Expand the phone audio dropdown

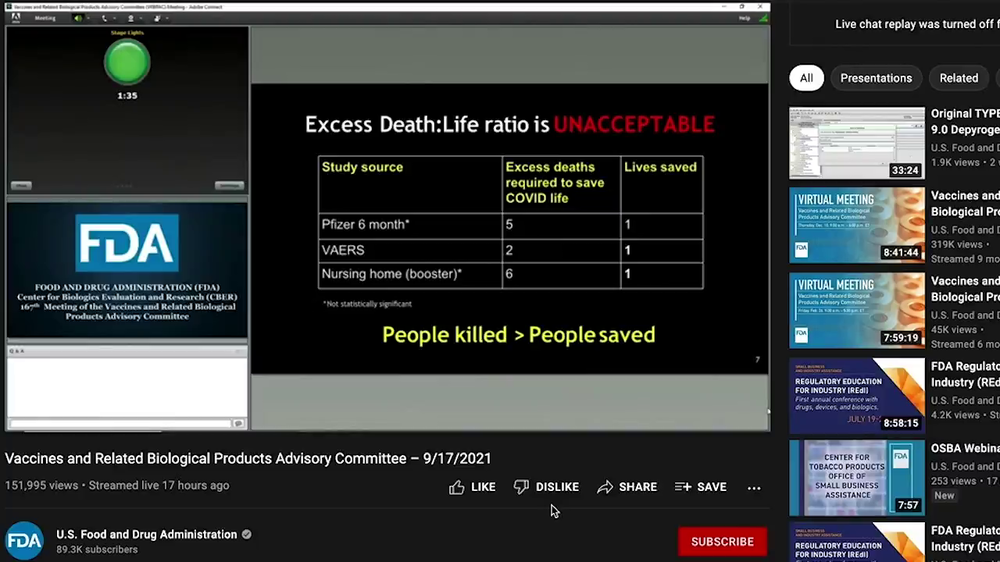[113, 18]
